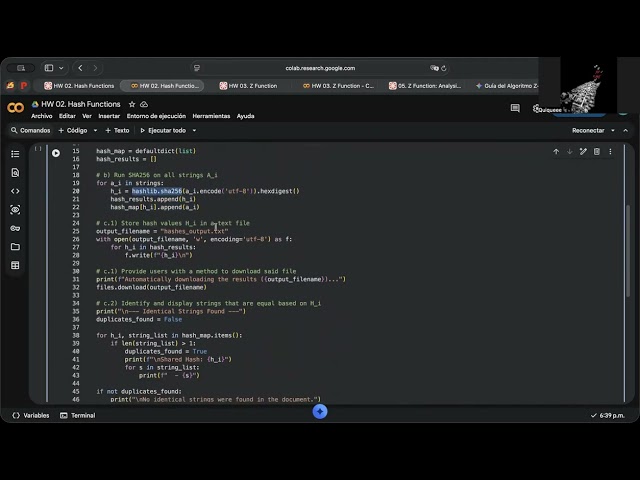Click the vertical scrollbar of the notebook
640x480 pixels.
click(628, 250)
